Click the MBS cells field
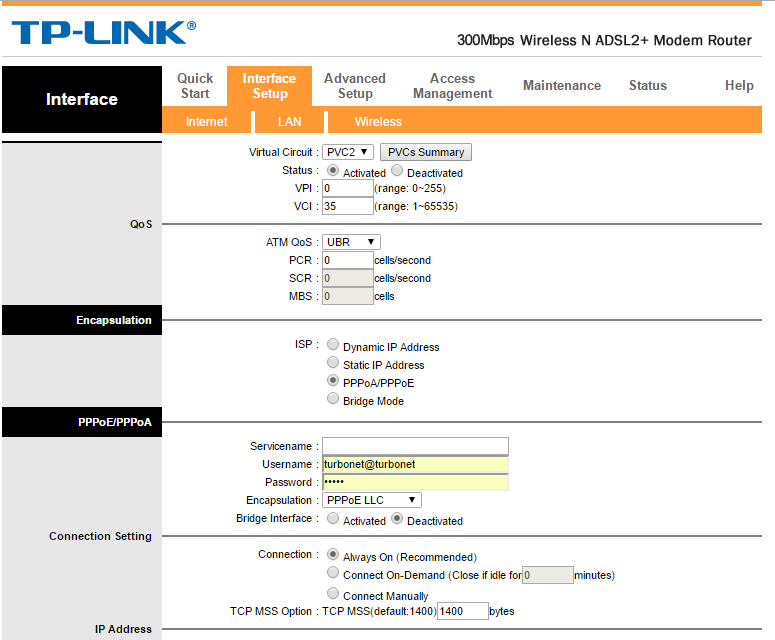 [347, 296]
